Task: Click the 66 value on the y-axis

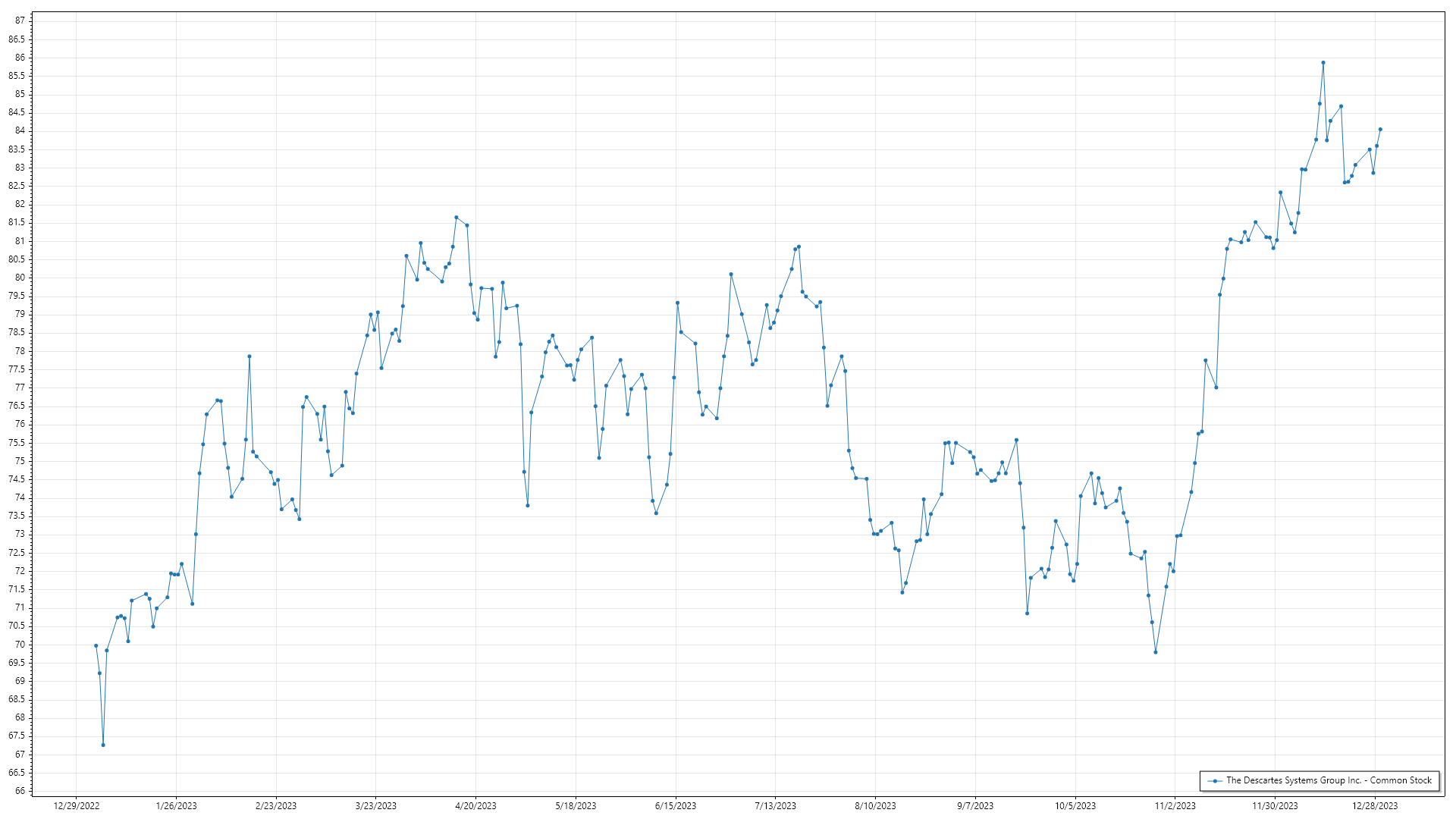Action: click(x=20, y=791)
